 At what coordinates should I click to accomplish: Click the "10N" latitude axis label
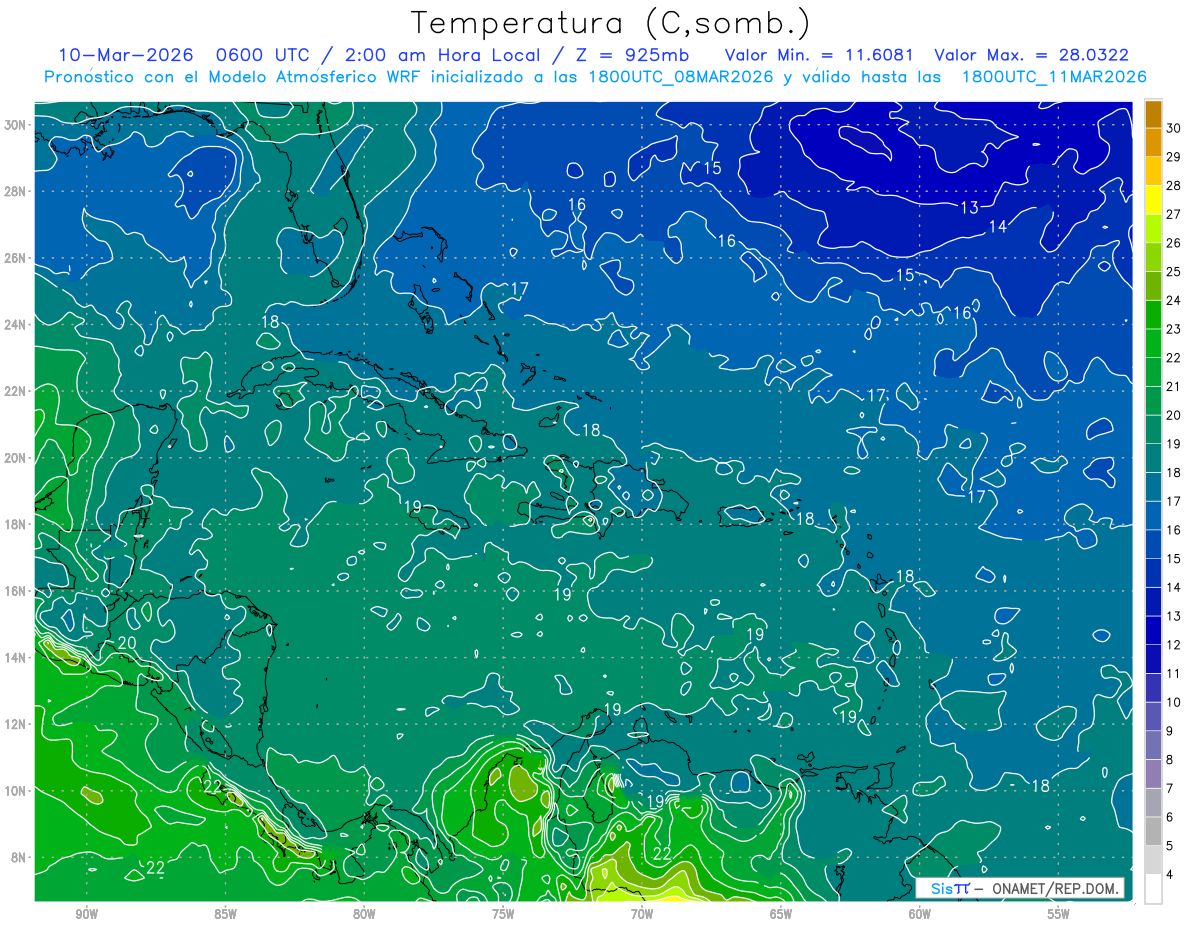coord(15,791)
